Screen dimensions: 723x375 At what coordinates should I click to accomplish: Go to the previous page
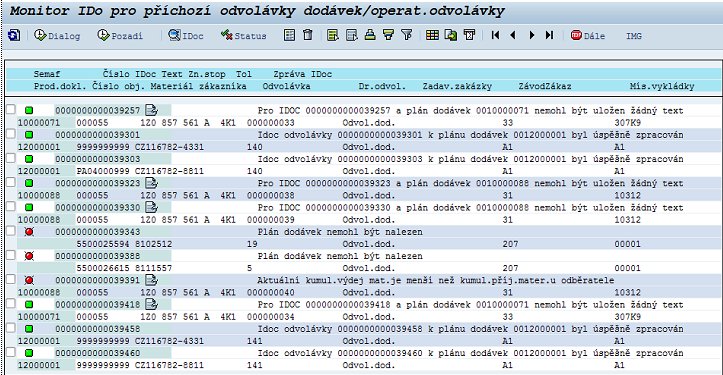click(513, 35)
